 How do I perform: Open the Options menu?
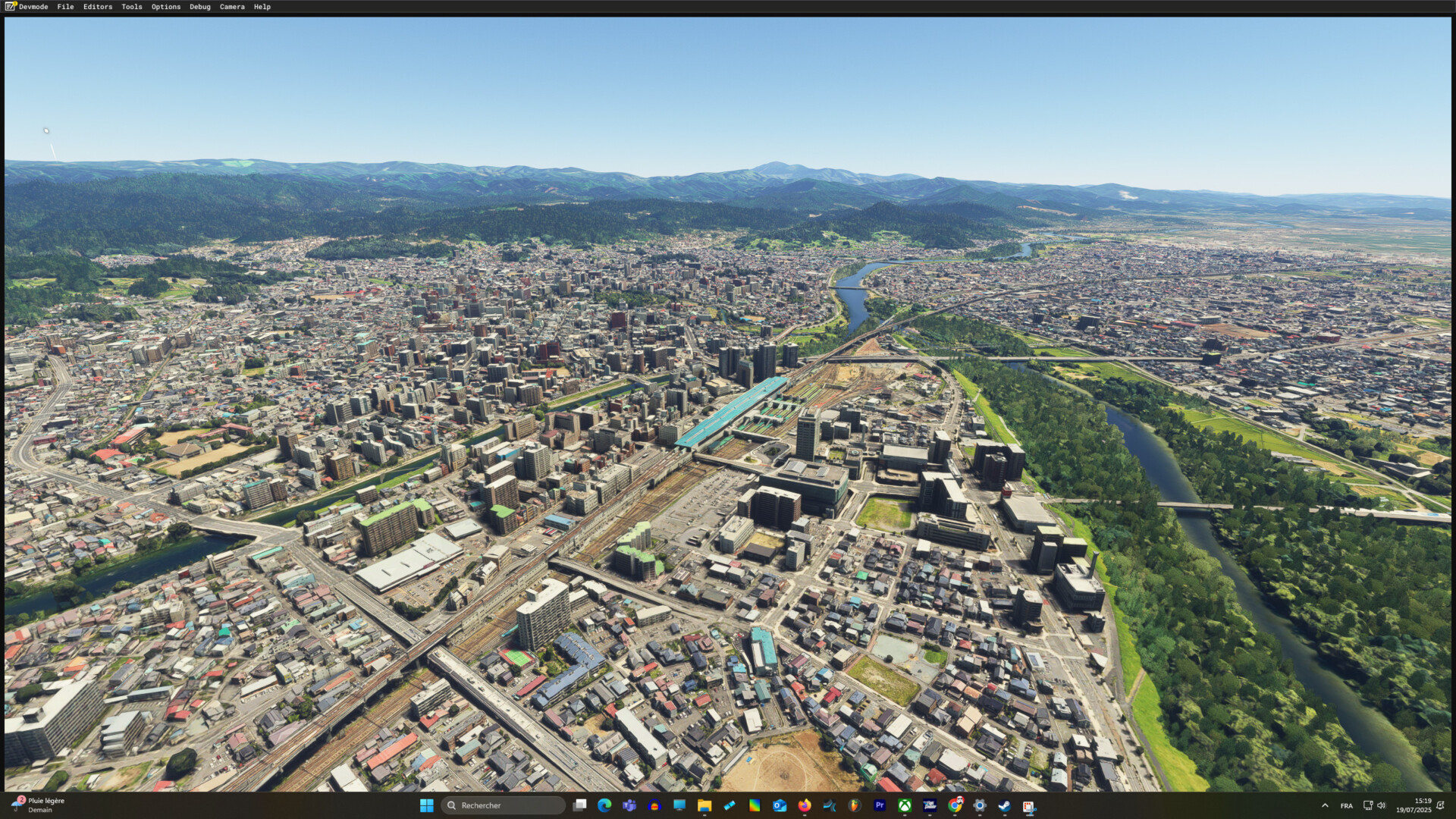pos(165,7)
